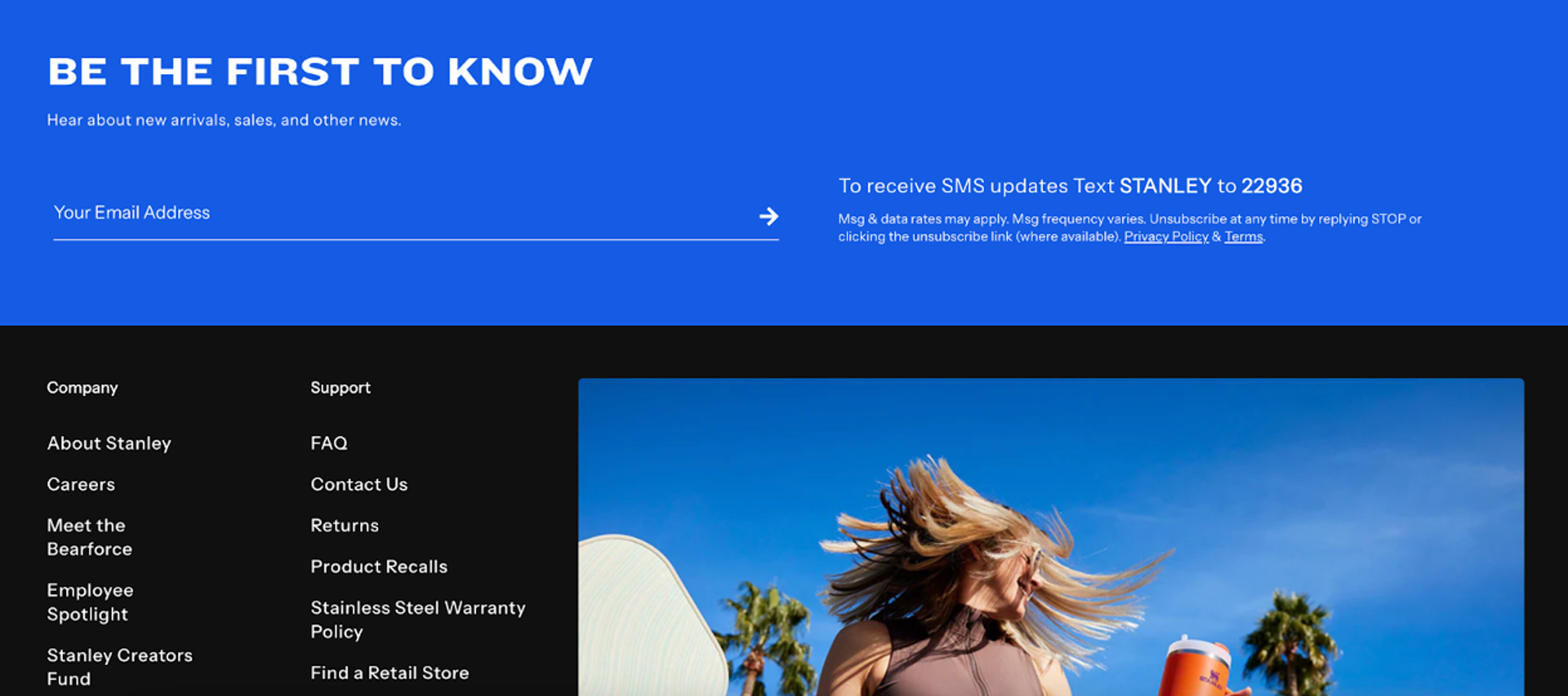Click the Contact Us link
Viewport: 1568px width, 696px height.
click(359, 484)
